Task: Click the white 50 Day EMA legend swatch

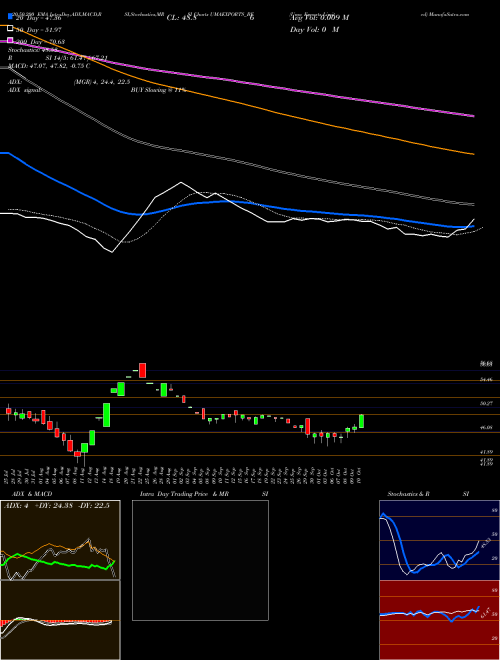Action: click(x=11, y=29)
